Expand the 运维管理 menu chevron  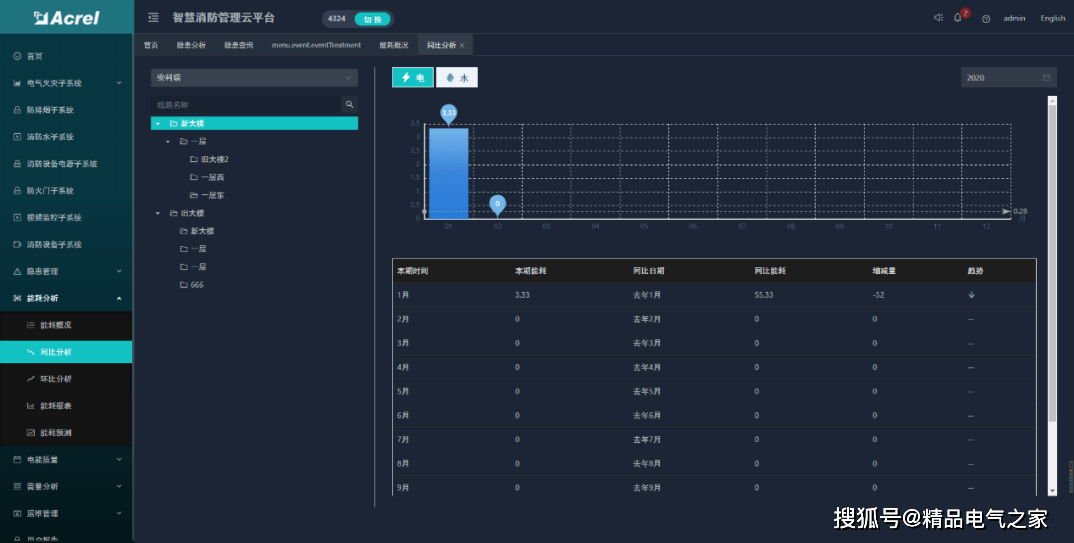[x=118, y=513]
